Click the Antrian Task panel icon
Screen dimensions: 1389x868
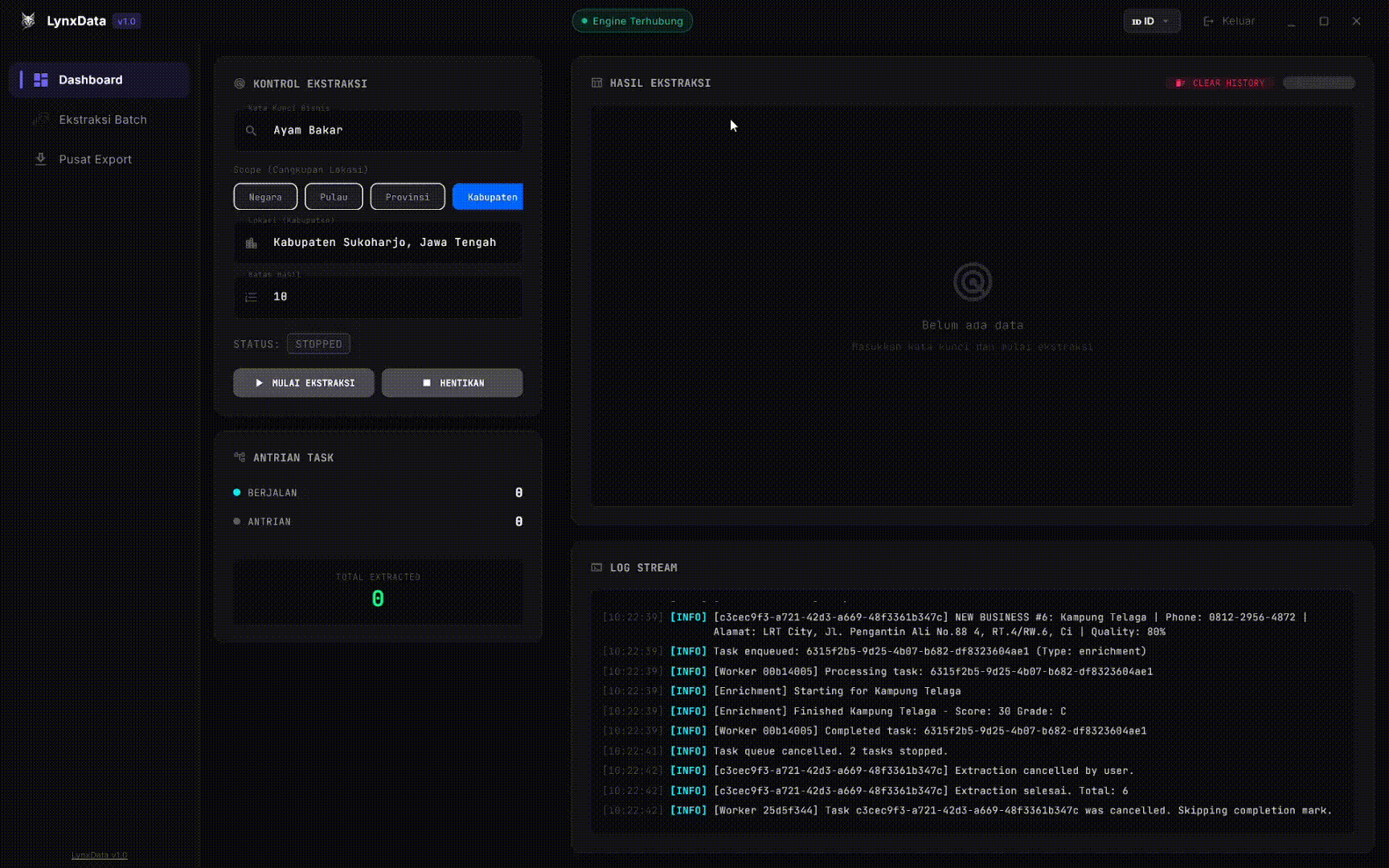pos(240,457)
